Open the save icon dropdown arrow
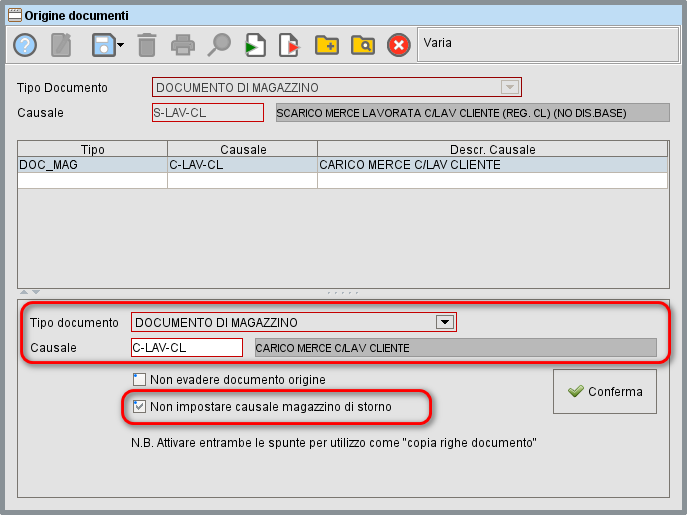 (x=120, y=46)
